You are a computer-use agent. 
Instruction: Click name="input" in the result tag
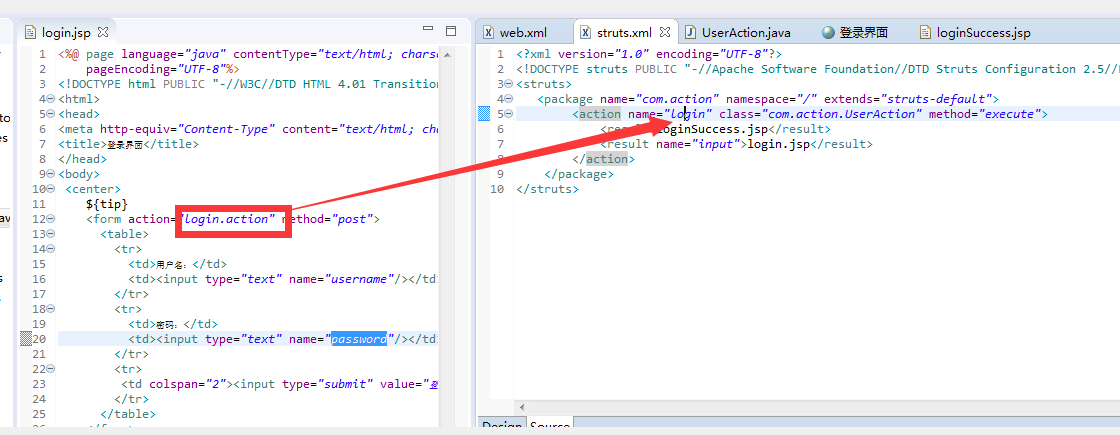696,144
